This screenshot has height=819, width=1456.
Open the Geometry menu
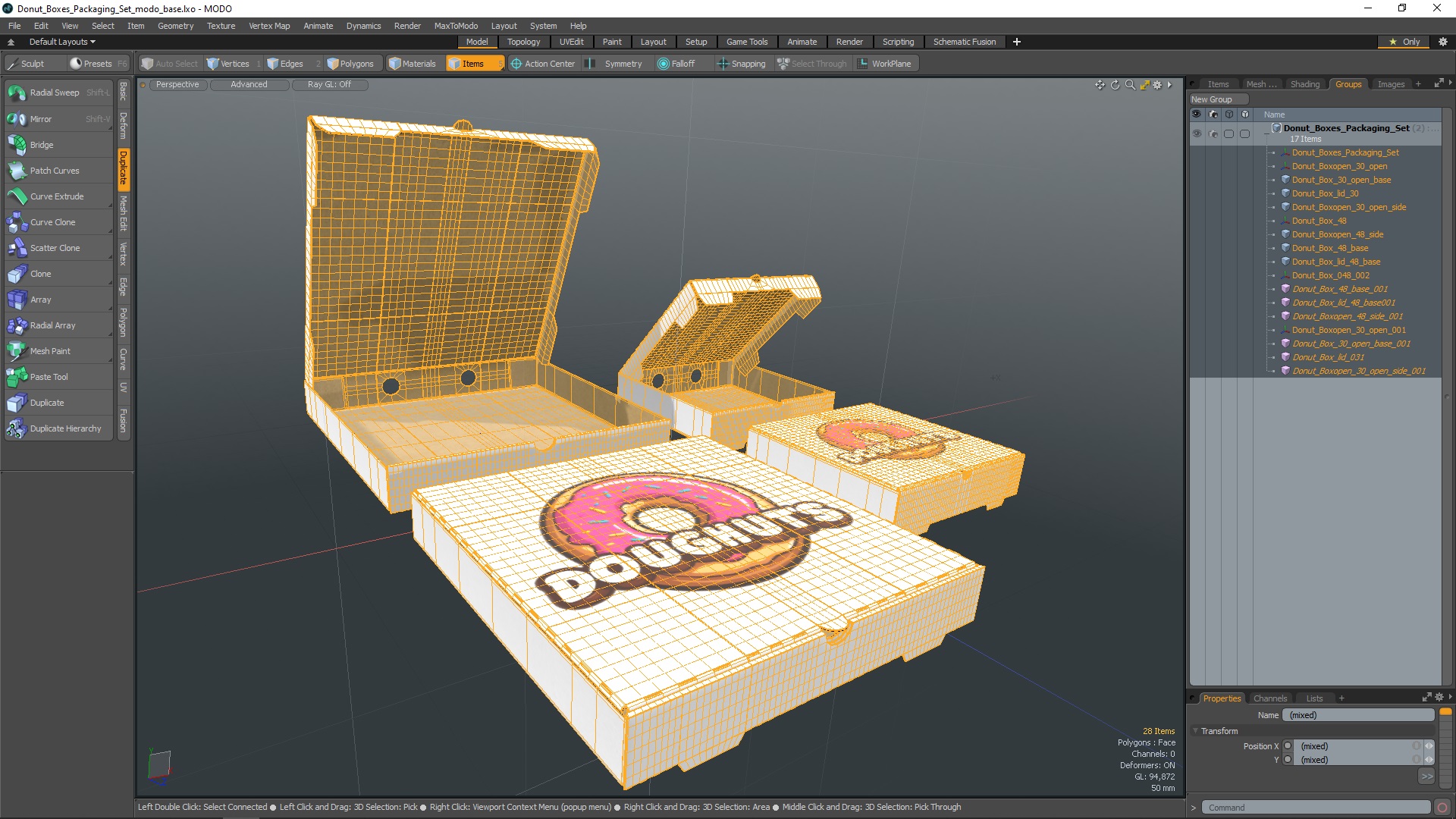click(175, 26)
